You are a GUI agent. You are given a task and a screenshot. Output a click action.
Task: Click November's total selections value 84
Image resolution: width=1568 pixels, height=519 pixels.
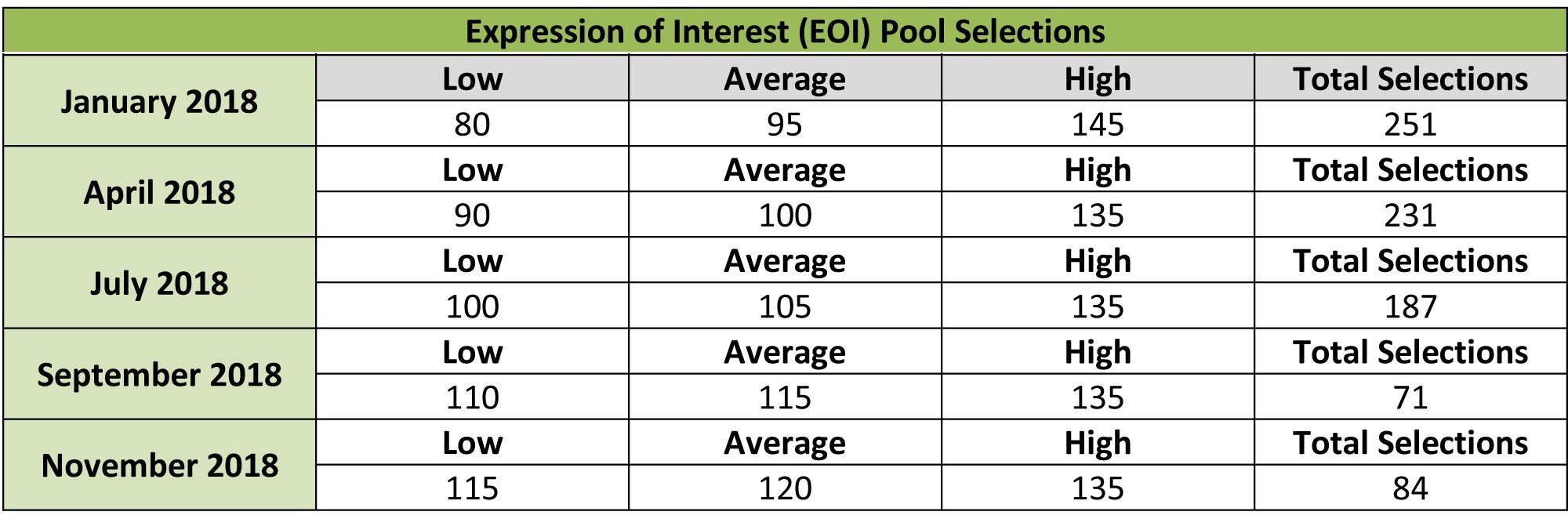click(1410, 488)
